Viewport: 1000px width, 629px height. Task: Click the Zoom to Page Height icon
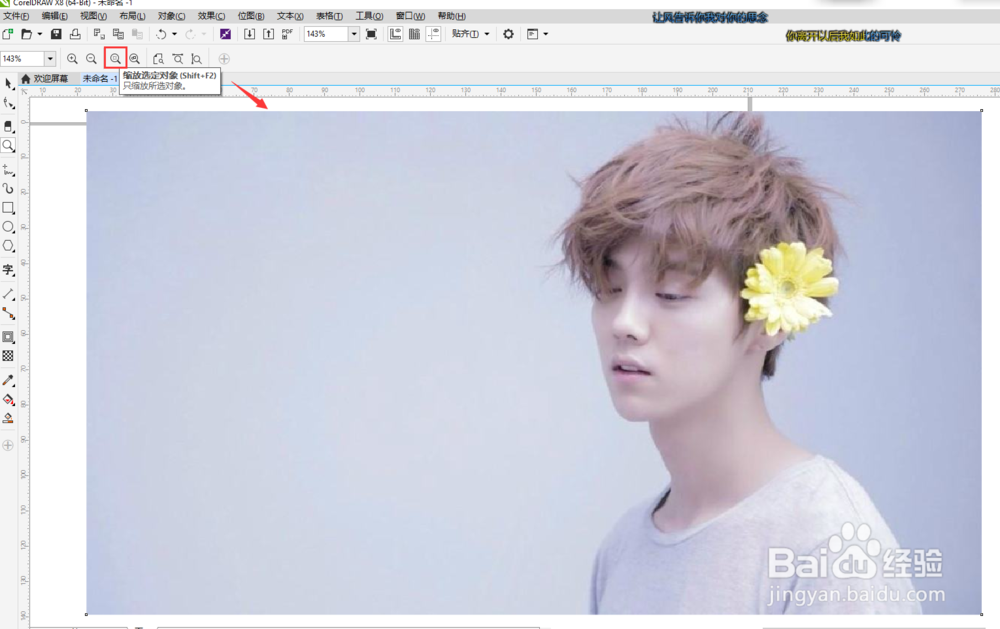[x=197, y=59]
